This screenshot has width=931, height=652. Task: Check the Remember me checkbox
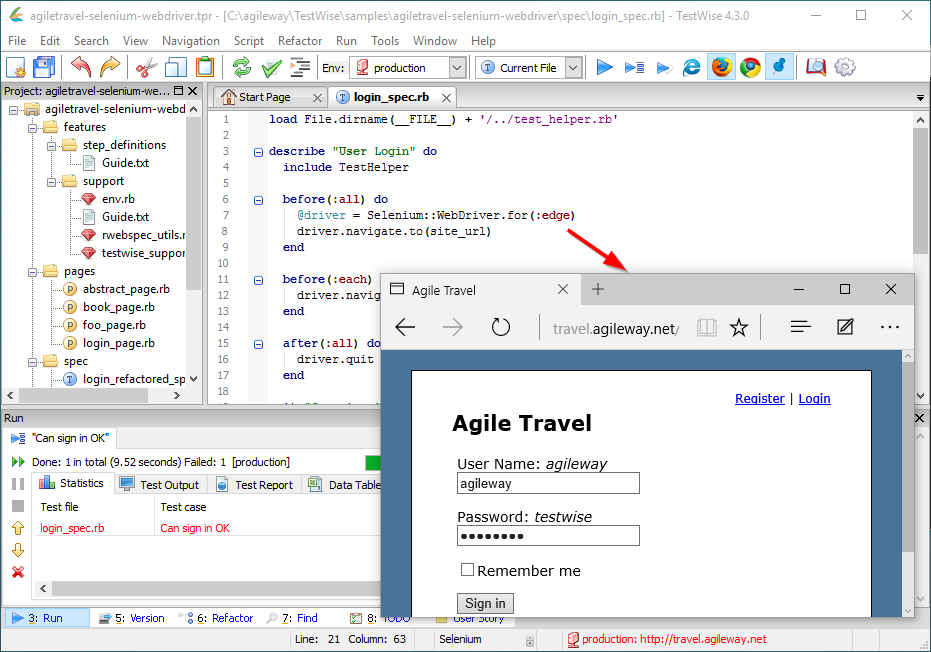point(467,570)
